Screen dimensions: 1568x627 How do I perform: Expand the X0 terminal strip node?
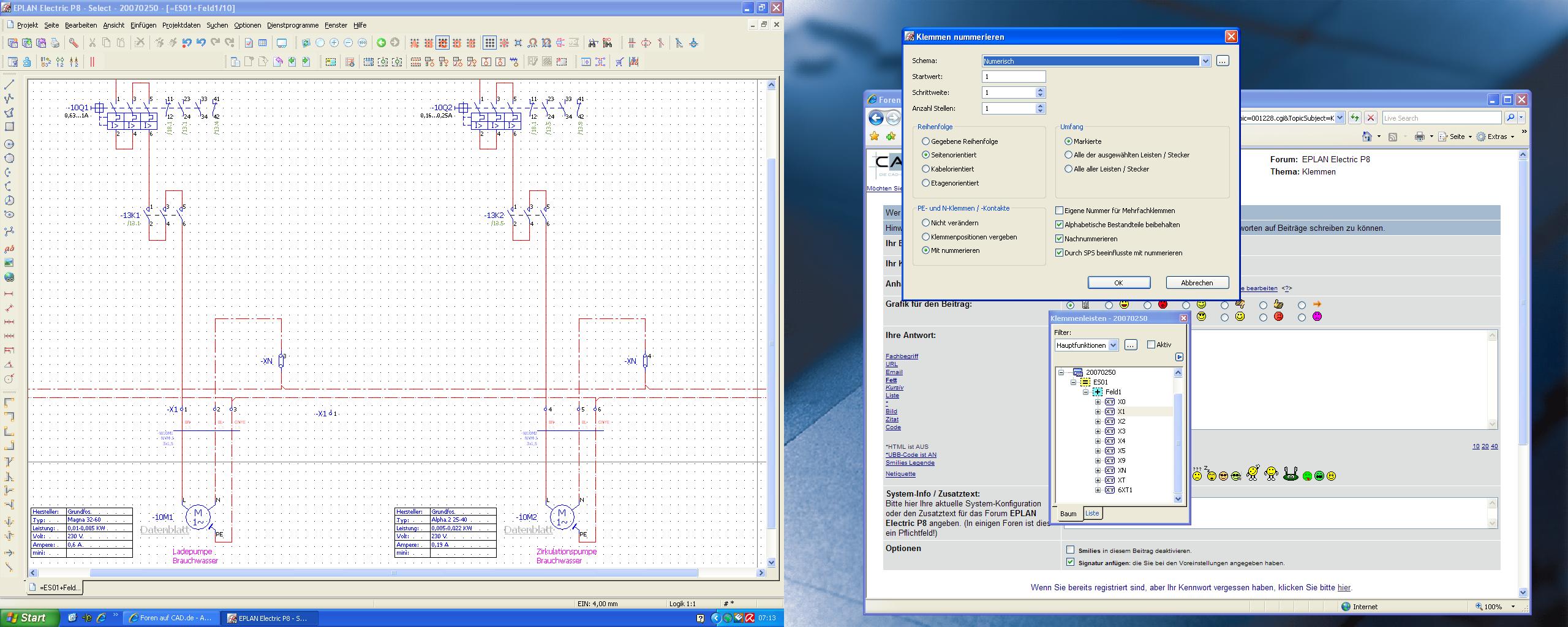[1098, 402]
